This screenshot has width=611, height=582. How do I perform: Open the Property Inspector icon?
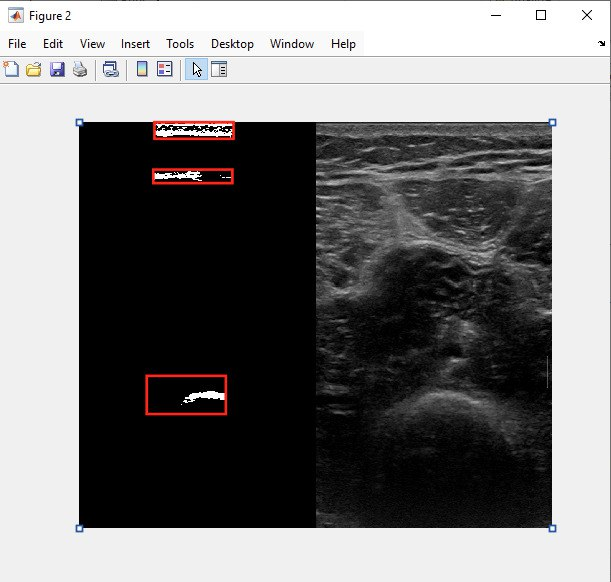pyautogui.click(x=219, y=69)
